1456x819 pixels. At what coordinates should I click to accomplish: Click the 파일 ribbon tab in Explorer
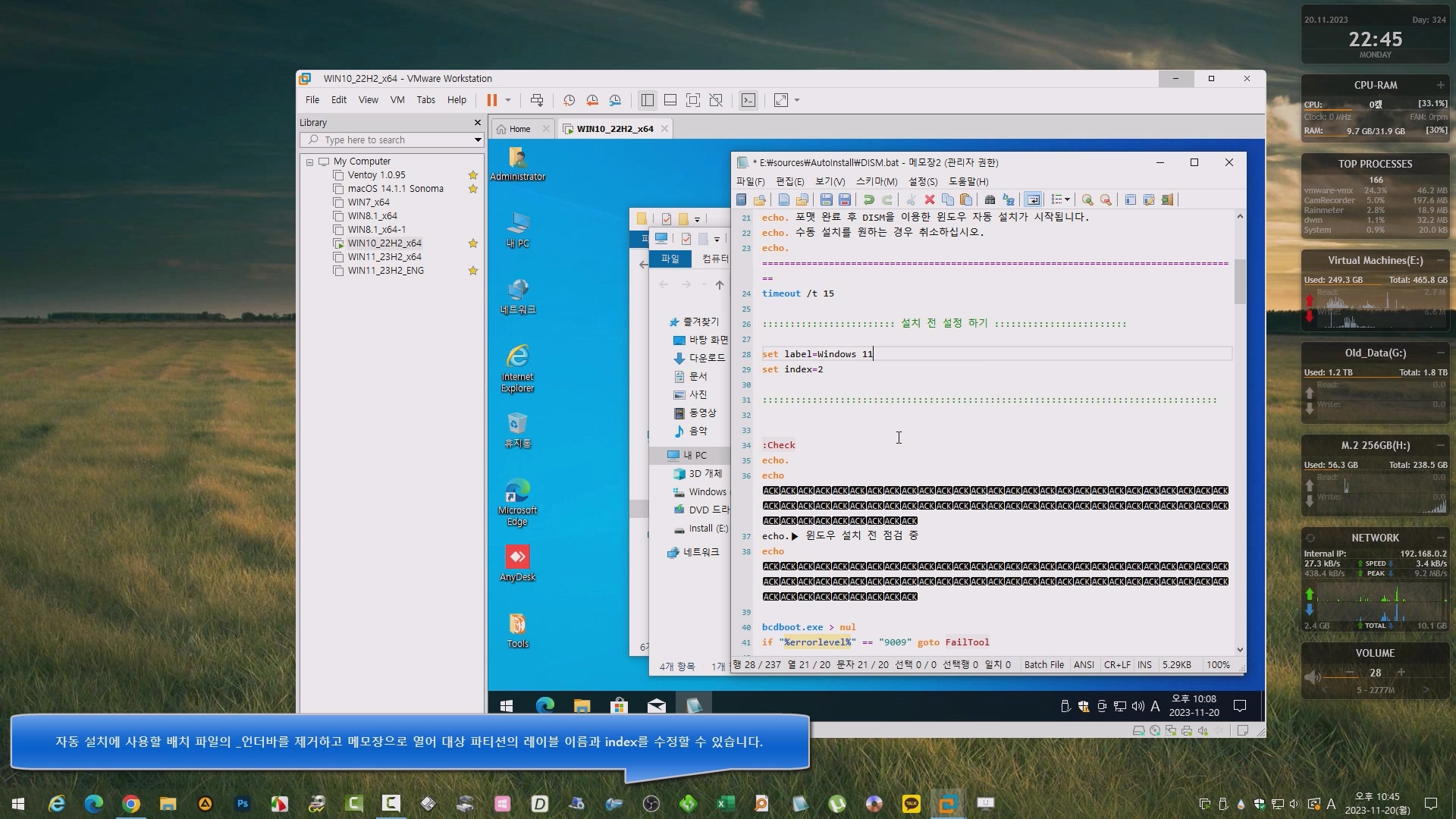pyautogui.click(x=670, y=259)
